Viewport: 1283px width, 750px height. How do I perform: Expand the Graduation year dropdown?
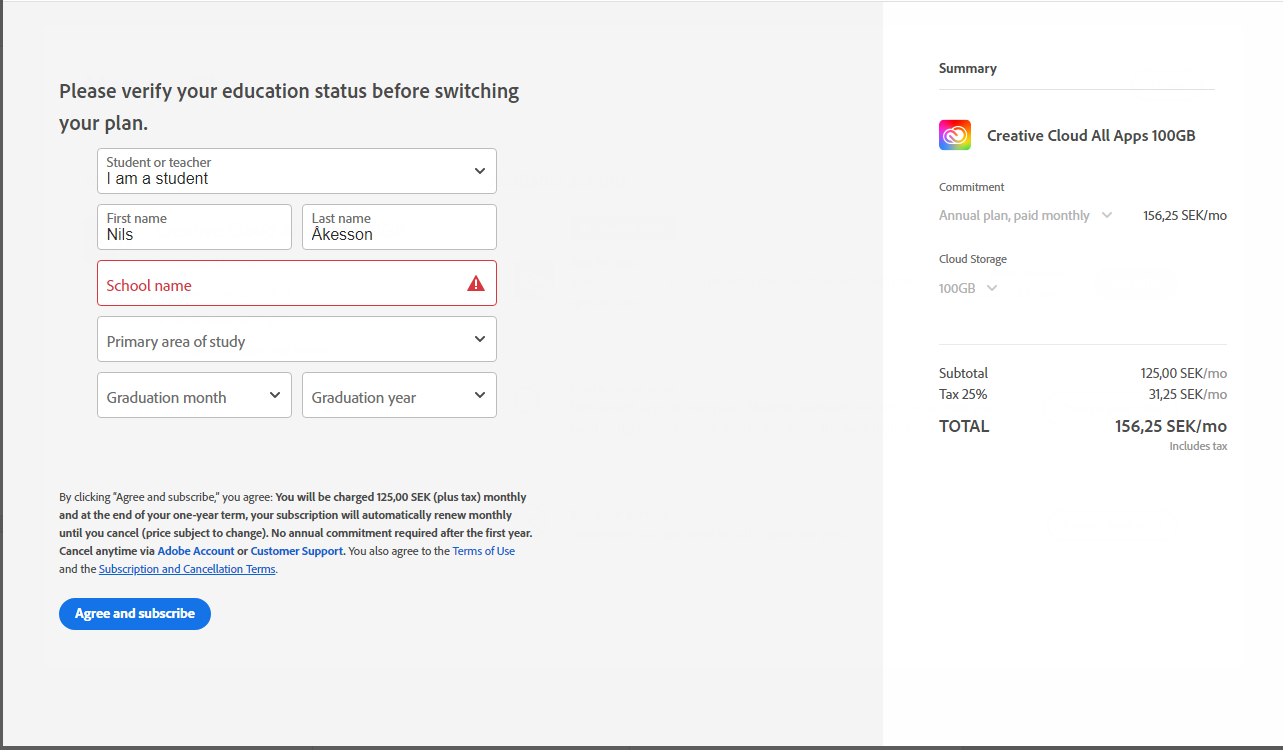(x=398, y=395)
